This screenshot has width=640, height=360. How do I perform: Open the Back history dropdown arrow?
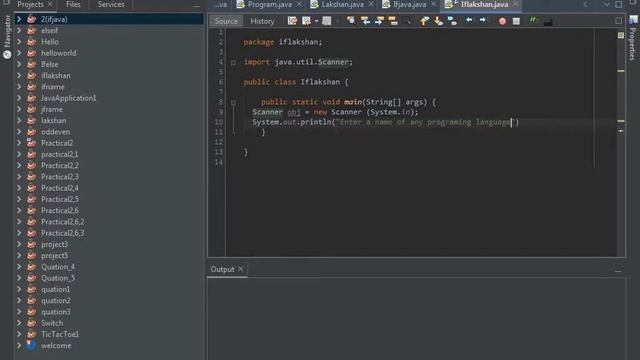pyautogui.click(x=316, y=21)
